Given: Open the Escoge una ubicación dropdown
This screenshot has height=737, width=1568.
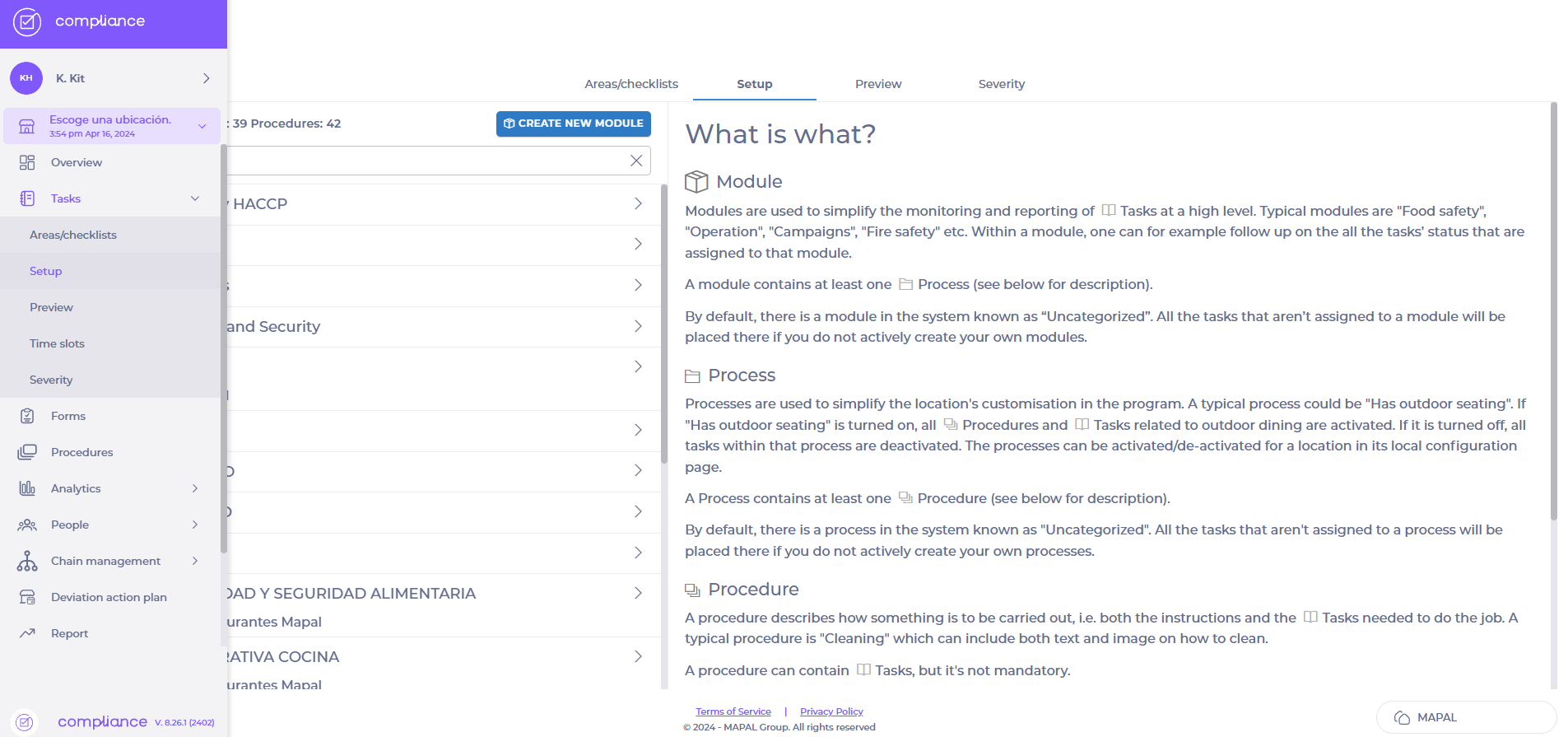Looking at the screenshot, I should (x=112, y=126).
